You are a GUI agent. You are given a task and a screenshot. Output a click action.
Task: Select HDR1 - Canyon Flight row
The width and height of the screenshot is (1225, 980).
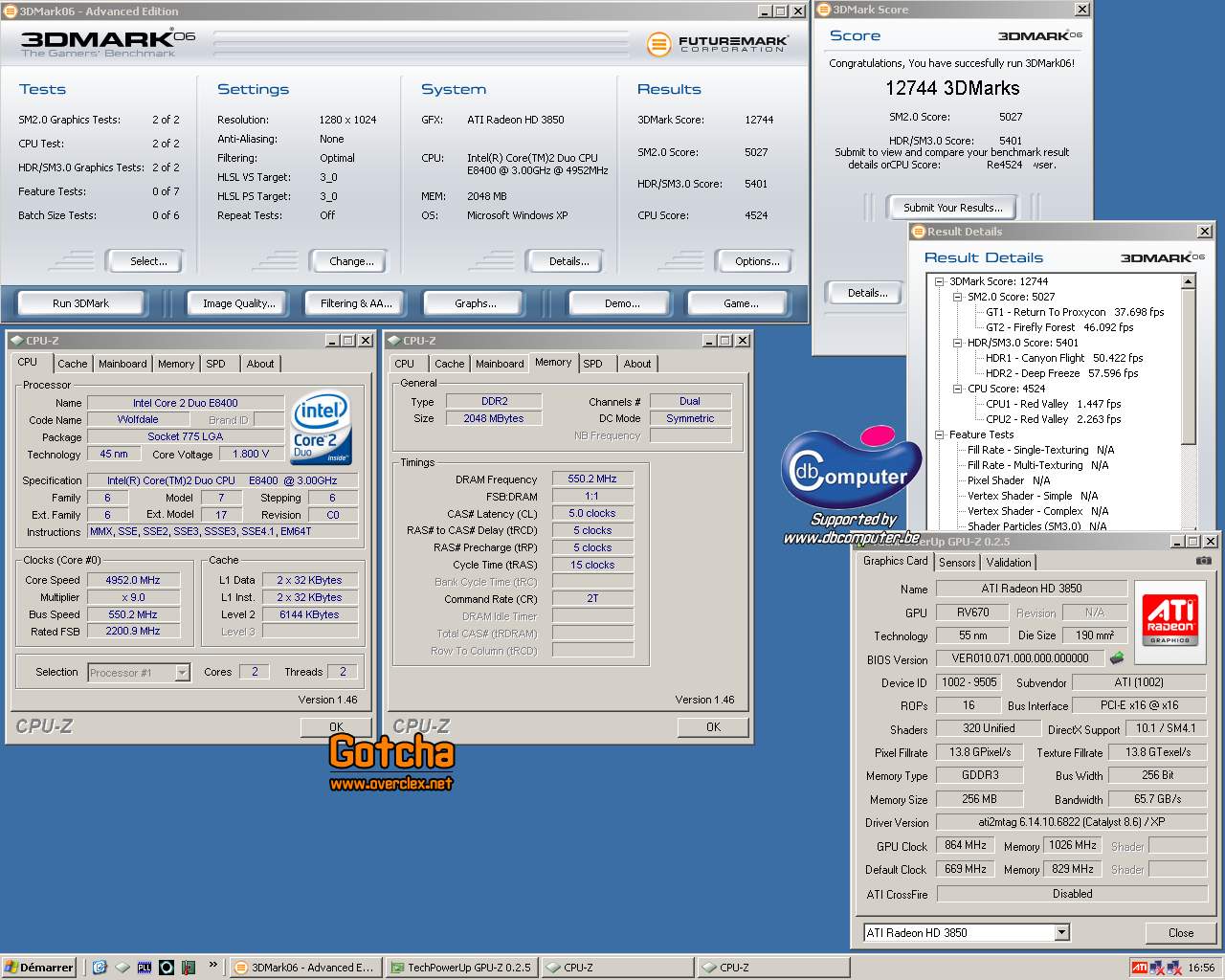[1064, 358]
